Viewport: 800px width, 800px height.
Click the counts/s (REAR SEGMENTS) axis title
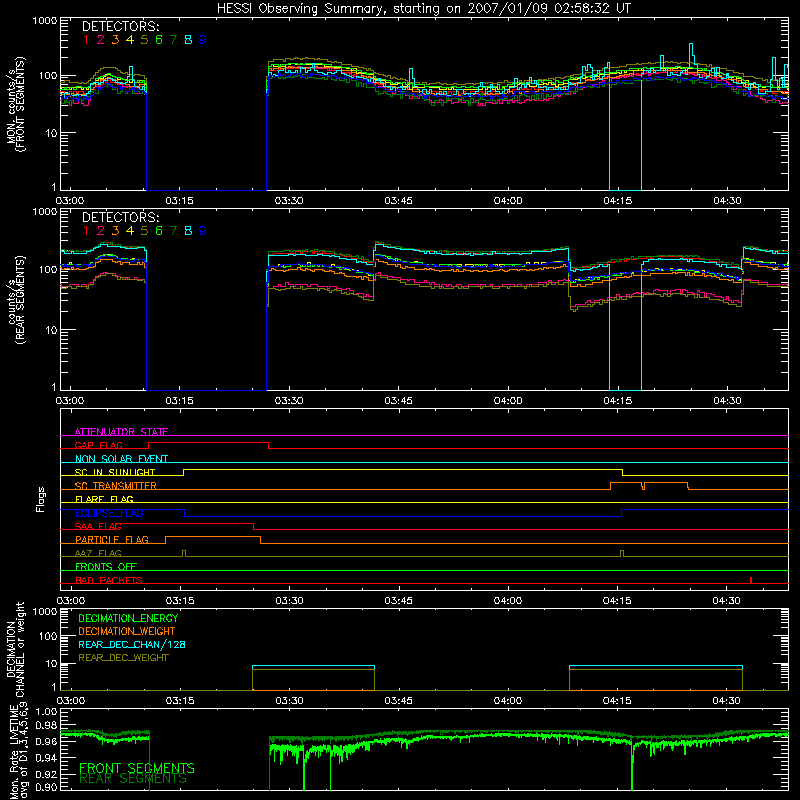tap(16, 300)
